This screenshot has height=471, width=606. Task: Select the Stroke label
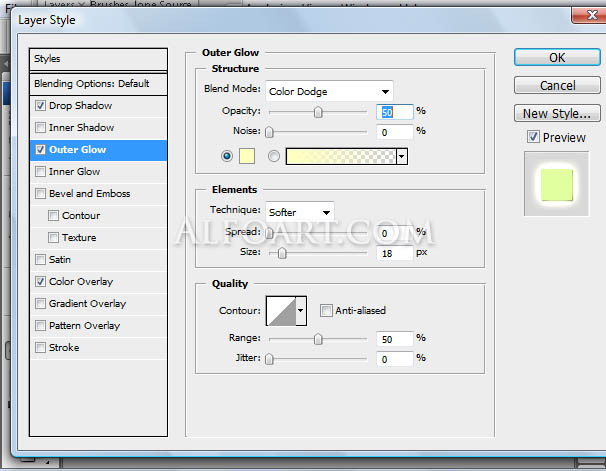[64, 348]
